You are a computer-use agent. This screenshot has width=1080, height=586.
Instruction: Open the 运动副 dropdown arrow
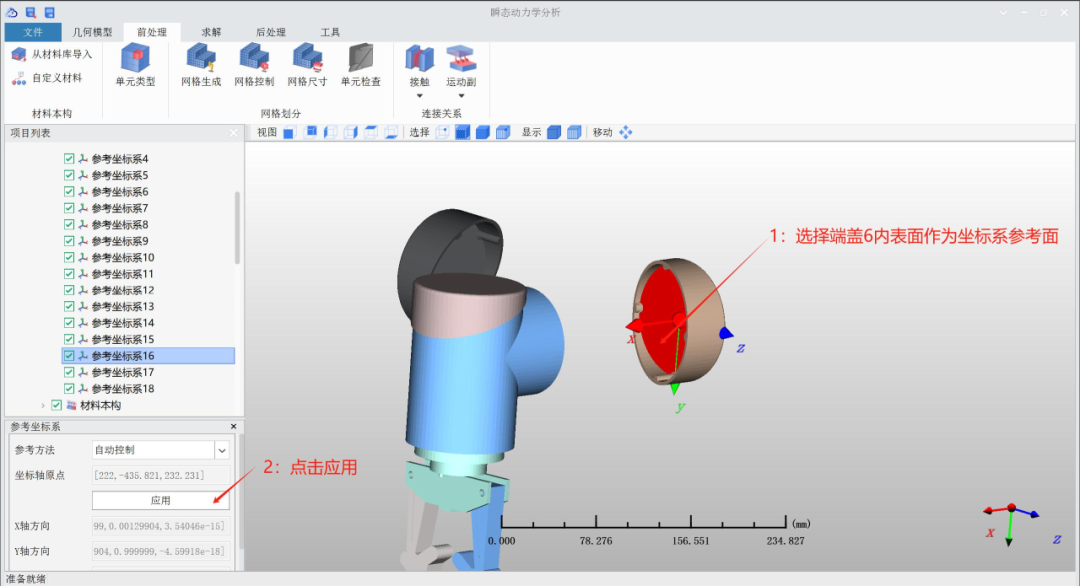pyautogui.click(x=461, y=96)
